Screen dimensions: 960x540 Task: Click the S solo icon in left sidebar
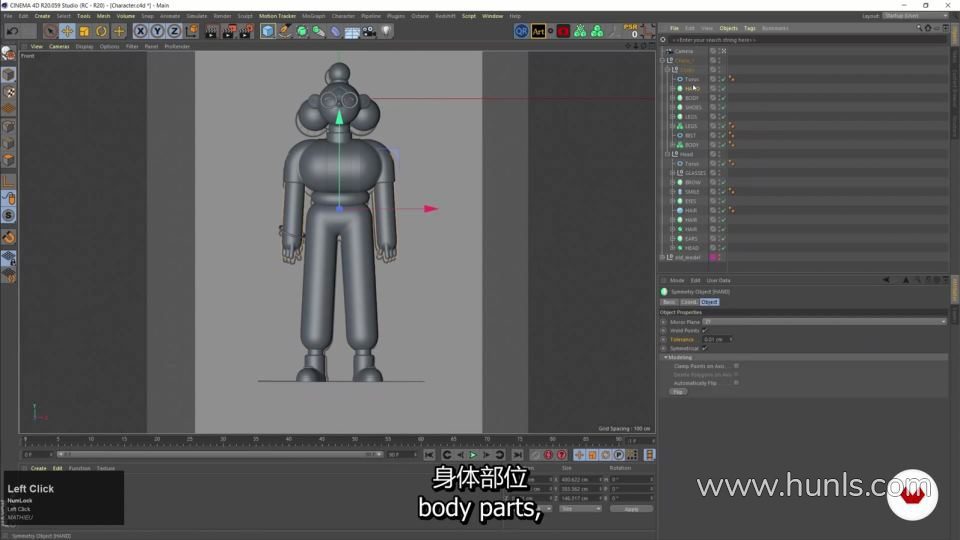click(9, 216)
